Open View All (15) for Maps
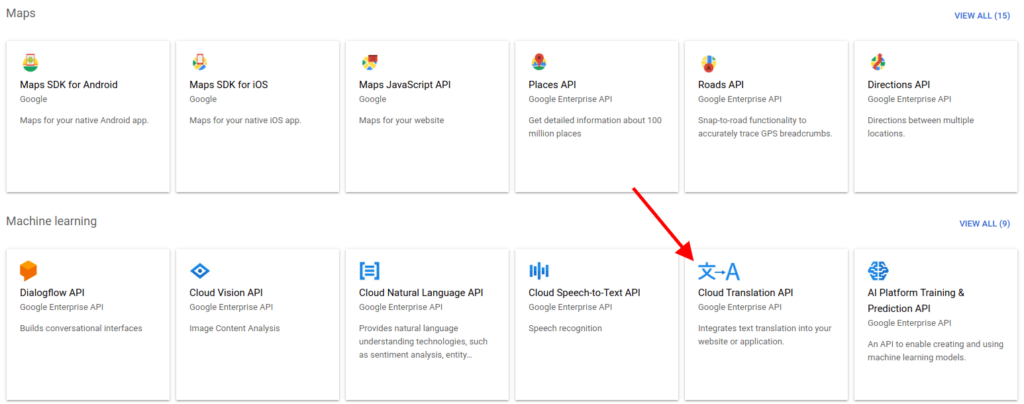 tap(982, 16)
